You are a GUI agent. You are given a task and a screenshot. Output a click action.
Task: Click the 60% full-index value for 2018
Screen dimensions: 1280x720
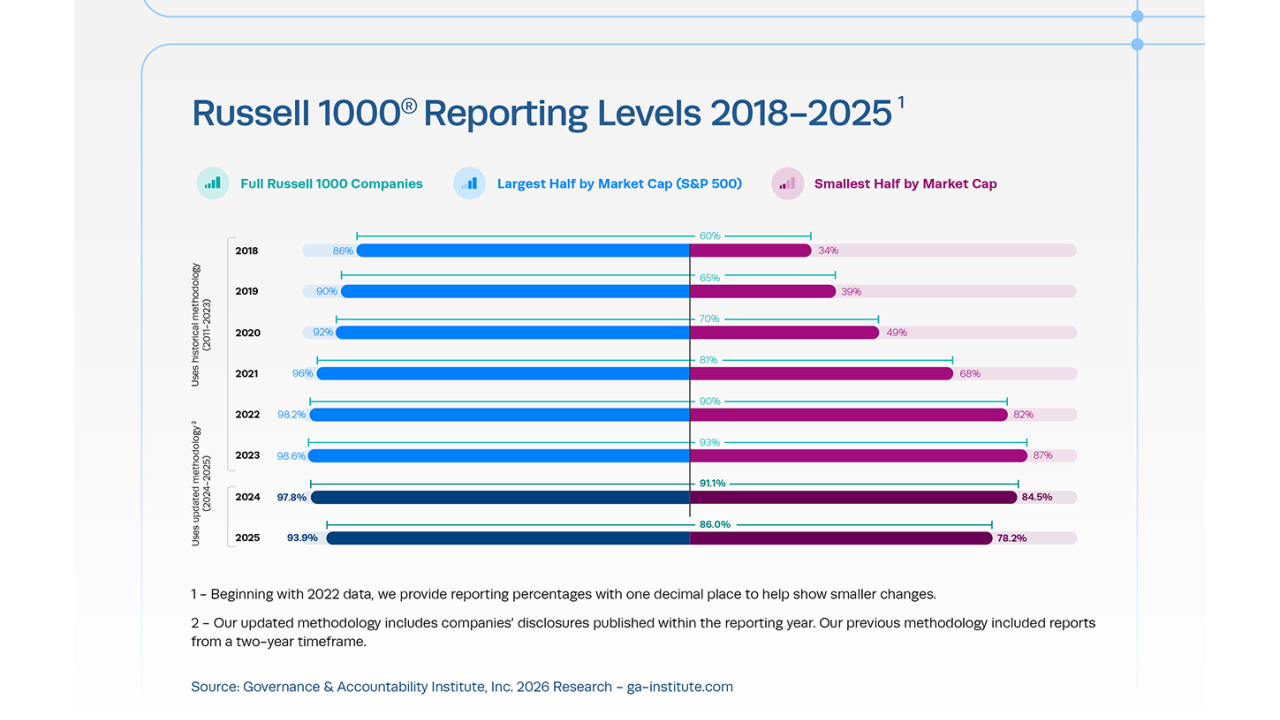(710, 236)
